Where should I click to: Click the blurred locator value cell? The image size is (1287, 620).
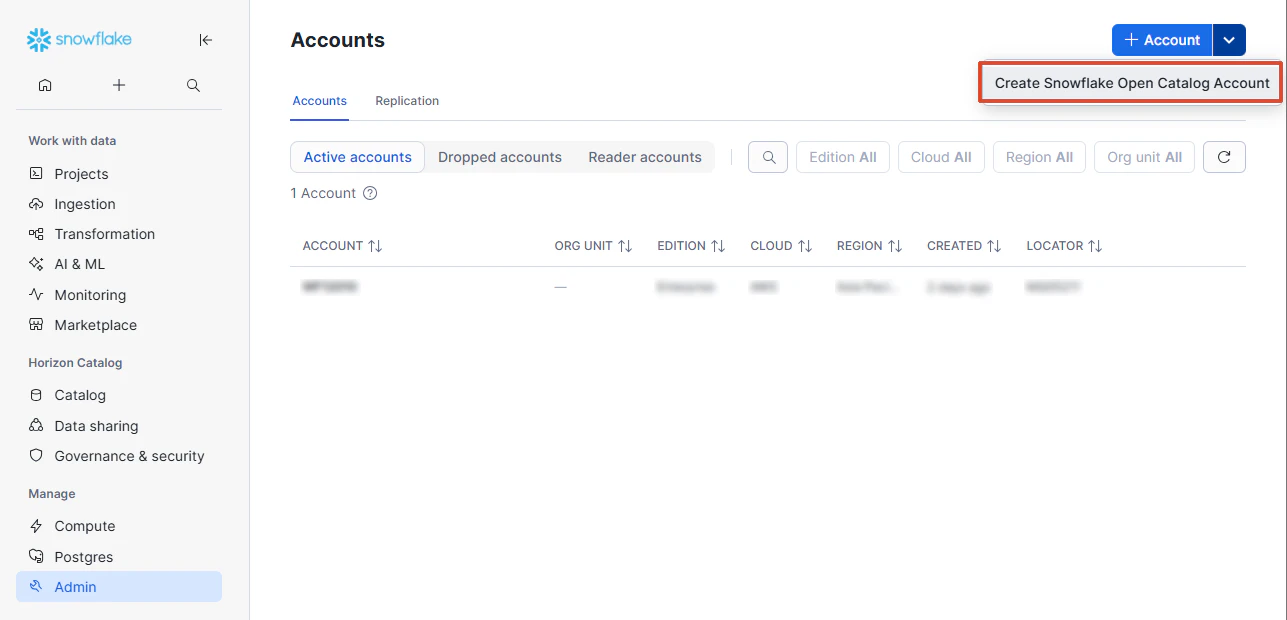pos(1053,287)
